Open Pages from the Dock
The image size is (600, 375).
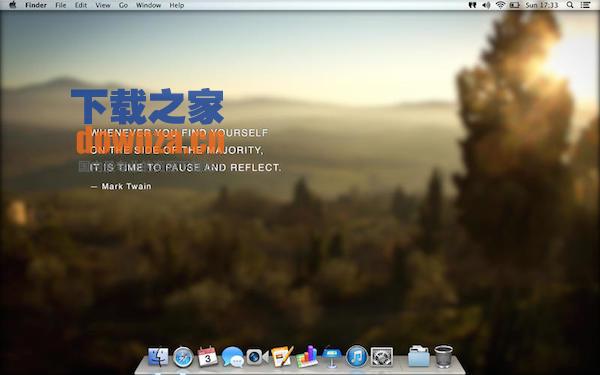pyautogui.click(x=282, y=357)
